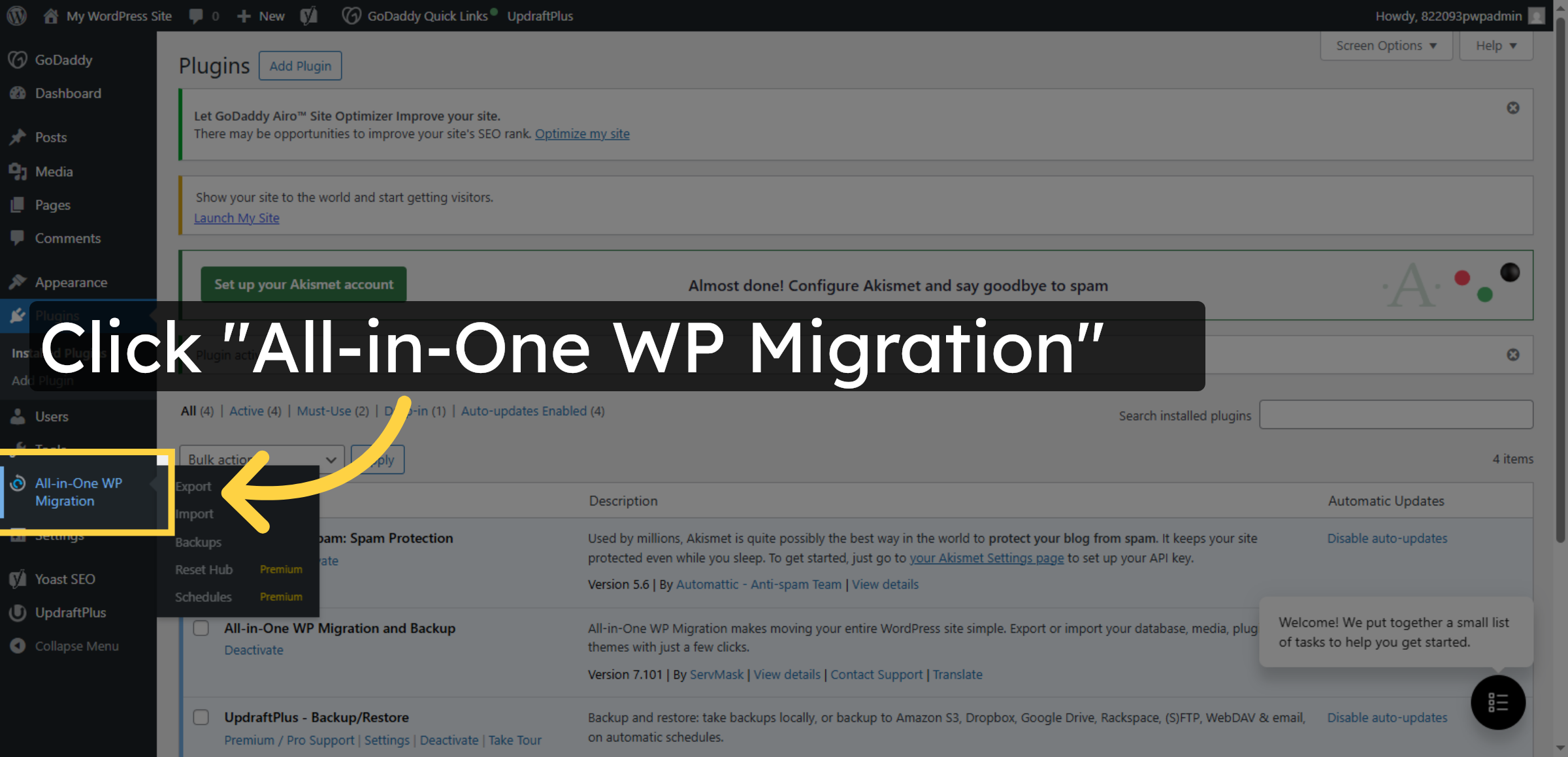This screenshot has height=757, width=1568.
Task: Expand the Help panel
Action: point(1495,45)
